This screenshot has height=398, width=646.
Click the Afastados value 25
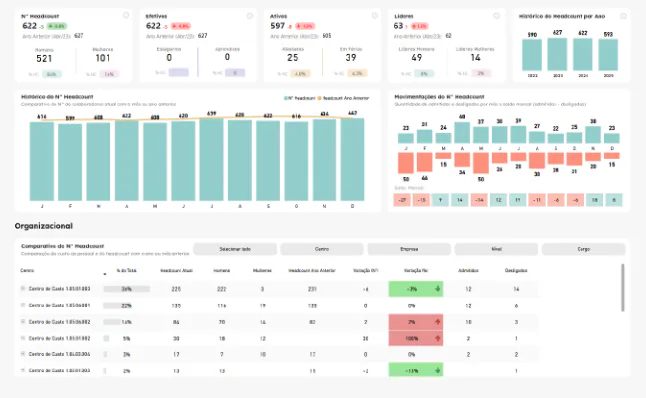click(293, 58)
